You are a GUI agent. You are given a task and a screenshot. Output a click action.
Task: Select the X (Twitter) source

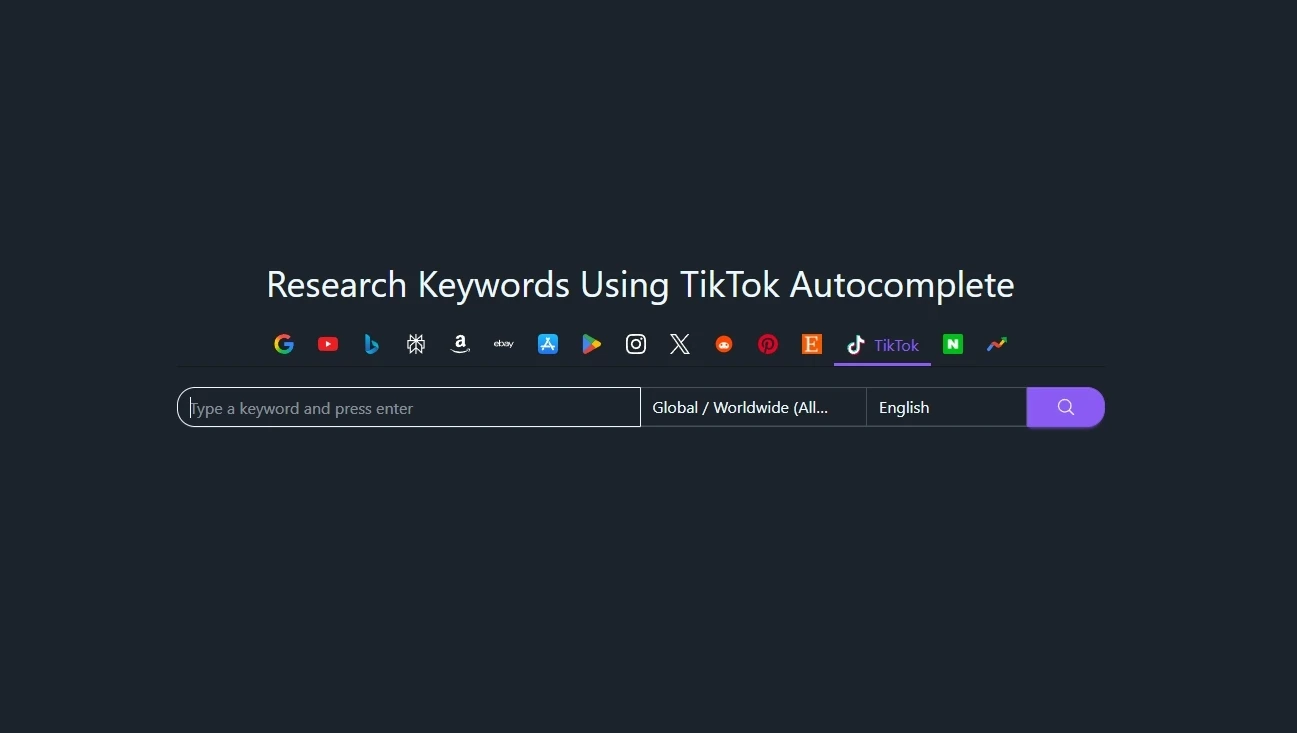680,344
